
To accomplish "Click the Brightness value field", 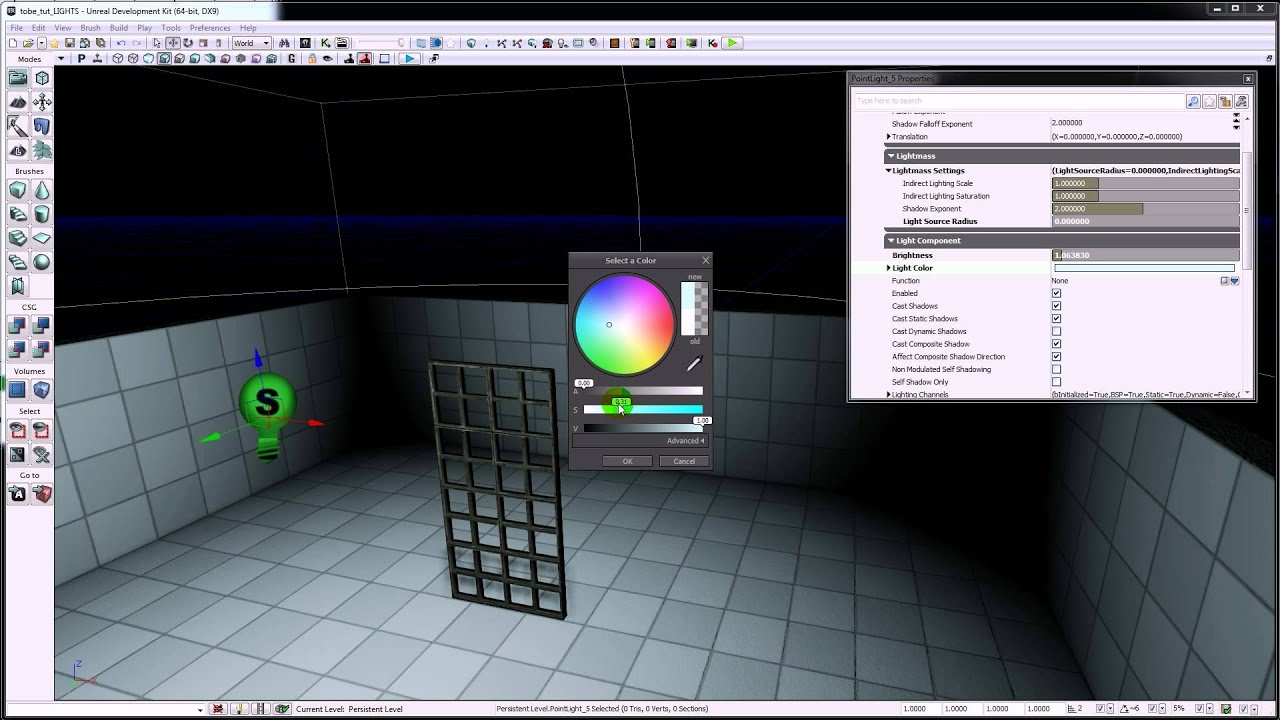I will tap(1146, 255).
